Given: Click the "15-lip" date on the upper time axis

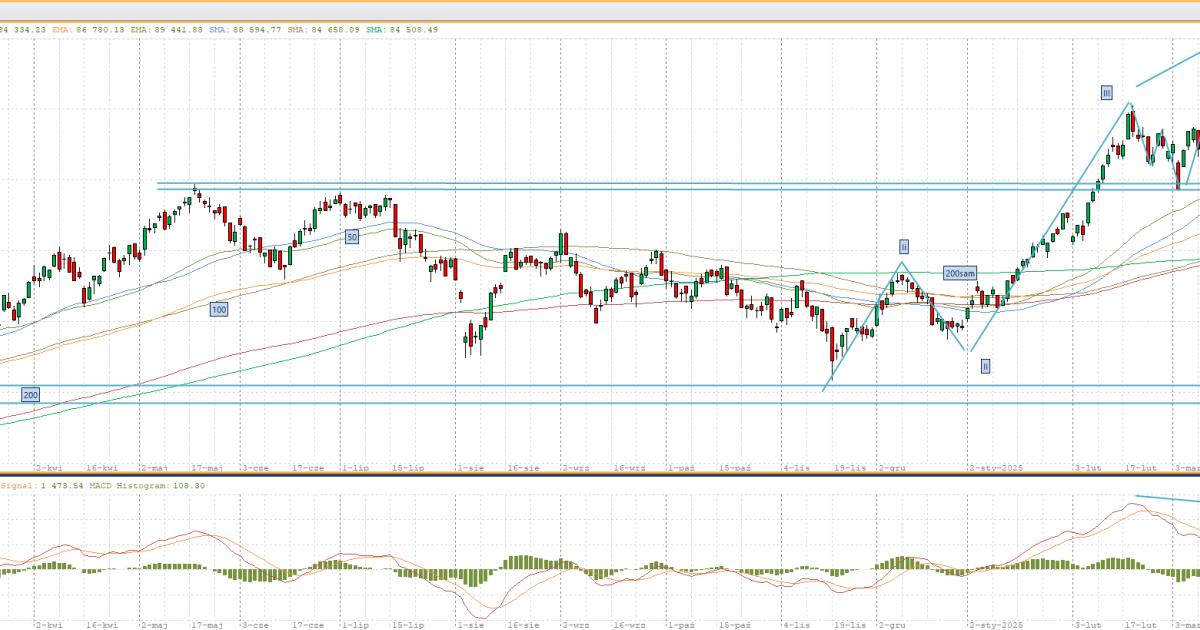Looking at the screenshot, I should coord(409,467).
